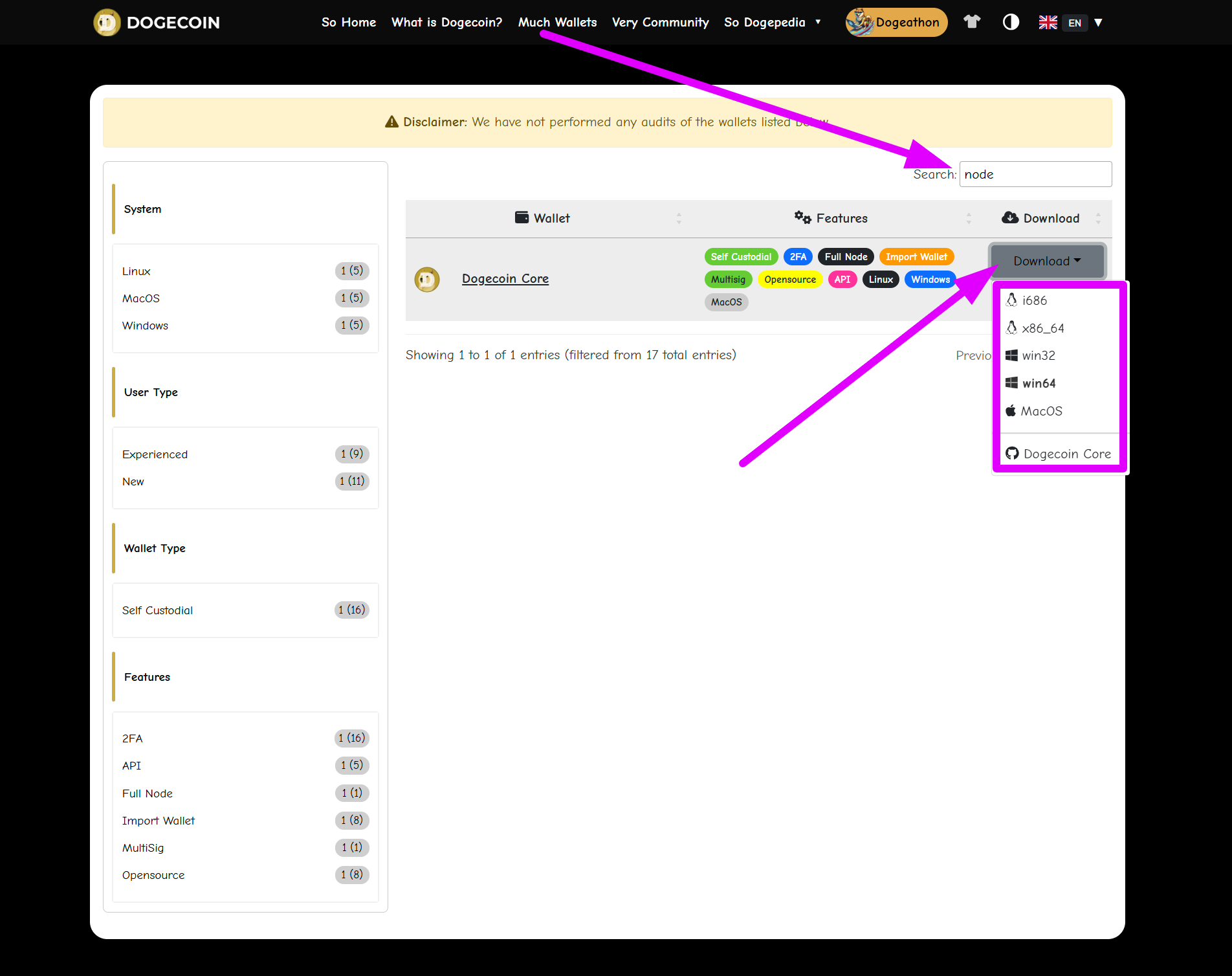Click the Dogecoin Core wallet coin icon
This screenshot has width=1232, height=976.
[x=427, y=280]
